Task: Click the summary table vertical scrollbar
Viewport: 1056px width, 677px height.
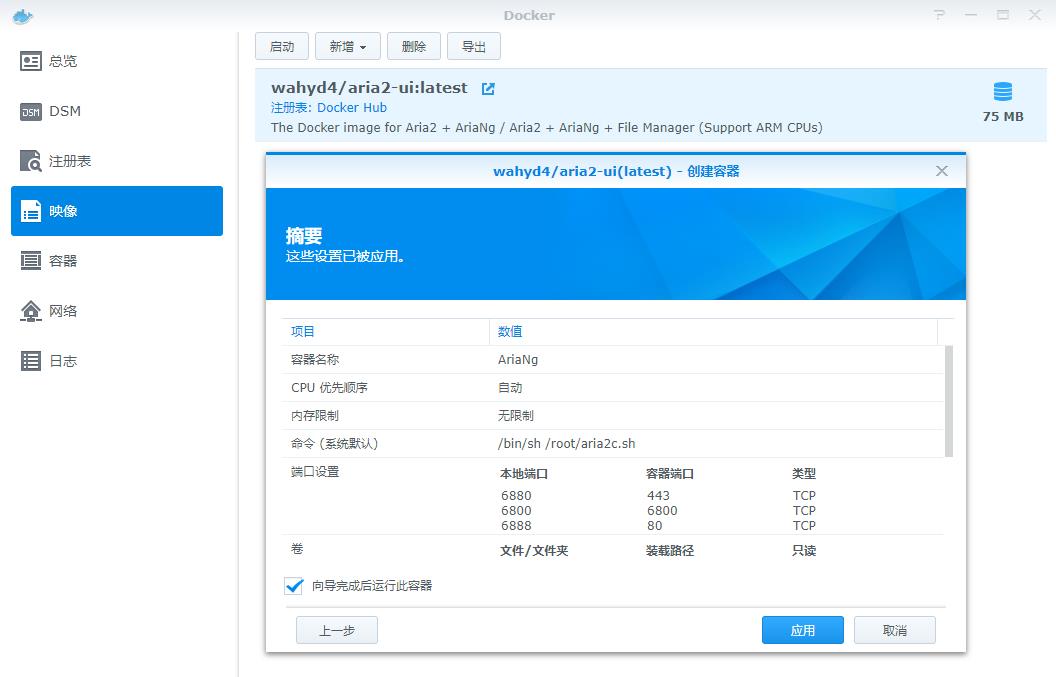Action: tap(949, 401)
